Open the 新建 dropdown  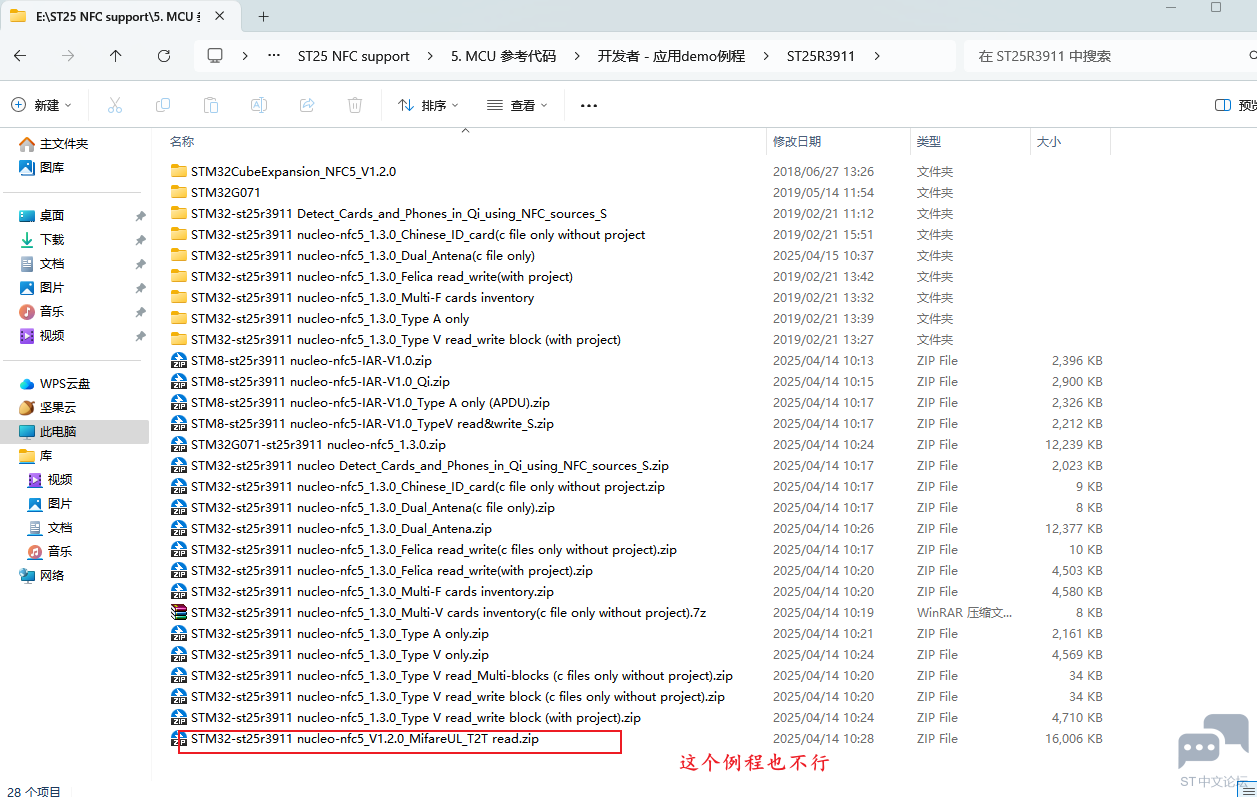42,105
